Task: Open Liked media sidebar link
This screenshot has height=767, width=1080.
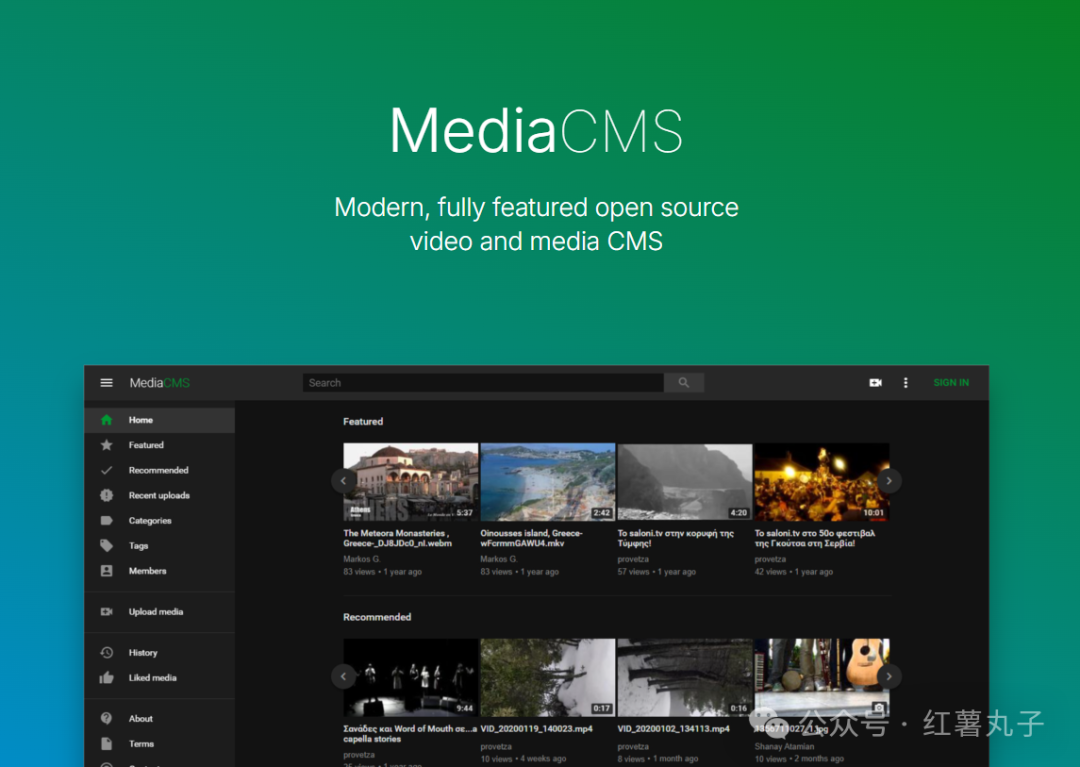Action: click(160, 677)
